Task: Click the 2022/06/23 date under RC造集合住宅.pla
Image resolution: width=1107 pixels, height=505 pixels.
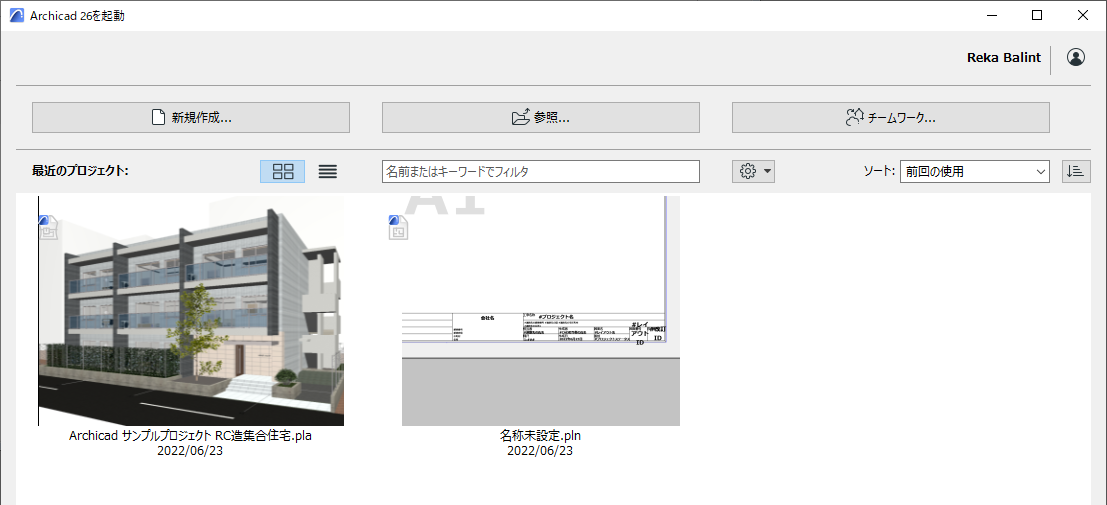Action: click(191, 451)
